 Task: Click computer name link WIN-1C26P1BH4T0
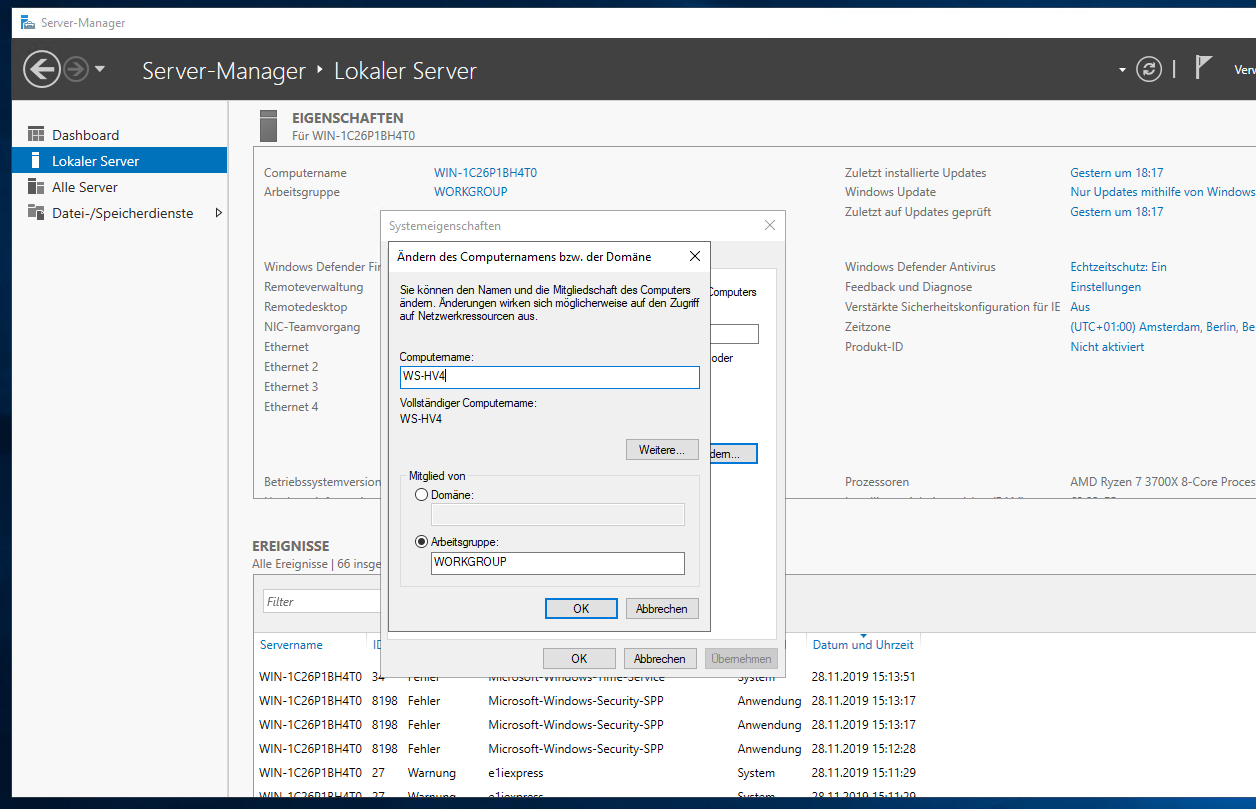(485, 172)
